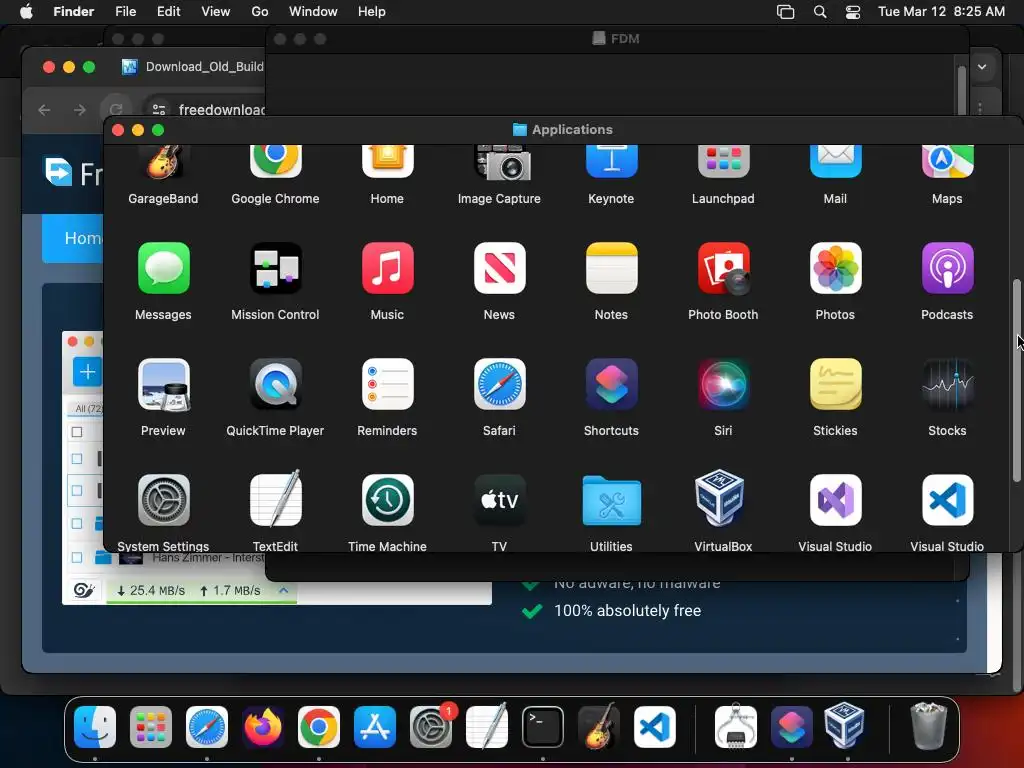Open the Home app icon
Viewport: 1024px width, 768px height.
[x=387, y=161]
